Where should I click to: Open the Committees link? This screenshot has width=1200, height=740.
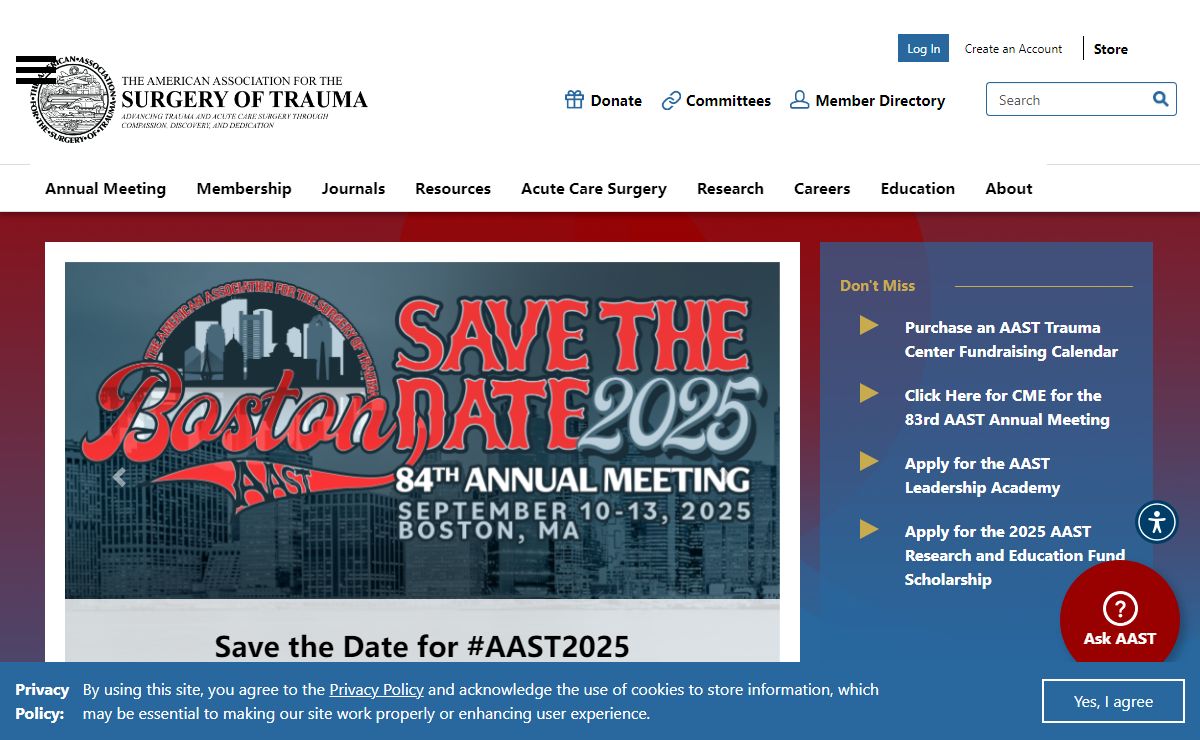click(x=728, y=100)
